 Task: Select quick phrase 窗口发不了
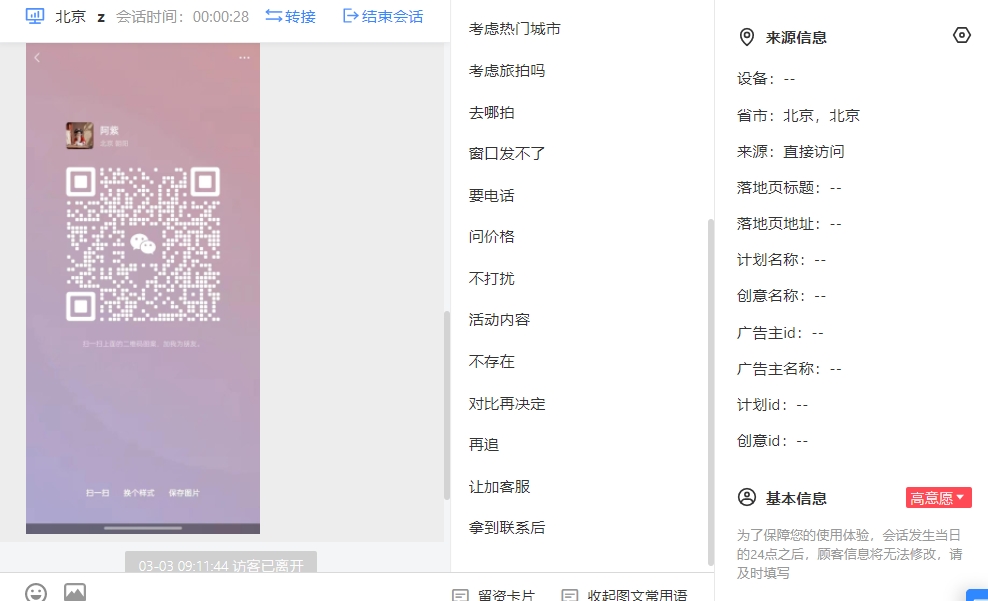pos(507,154)
